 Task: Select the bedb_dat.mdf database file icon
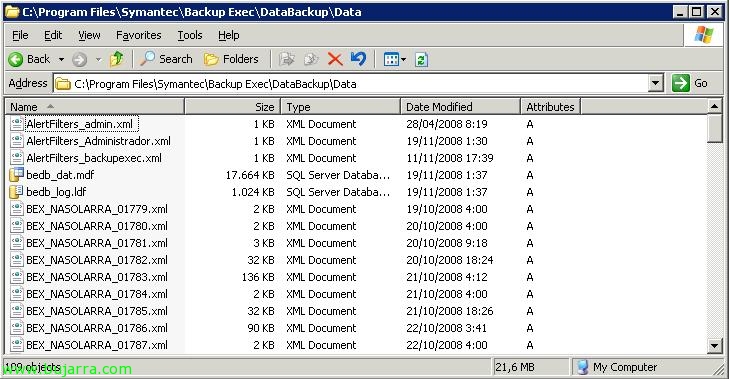[17, 175]
